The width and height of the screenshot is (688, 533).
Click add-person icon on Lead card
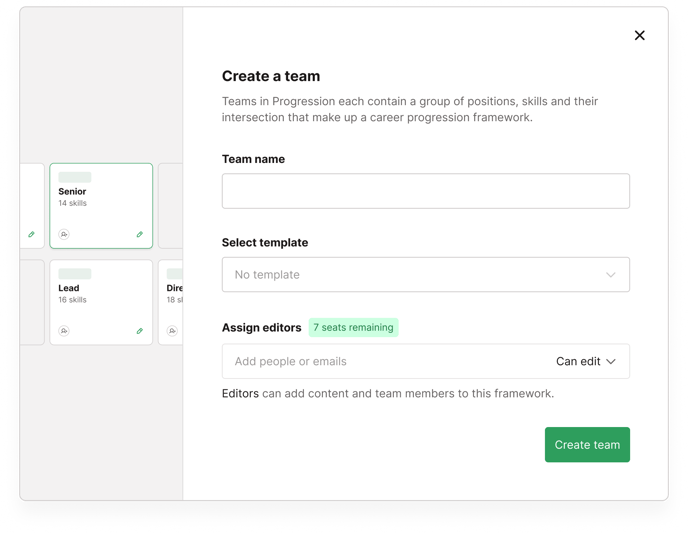[64, 331]
